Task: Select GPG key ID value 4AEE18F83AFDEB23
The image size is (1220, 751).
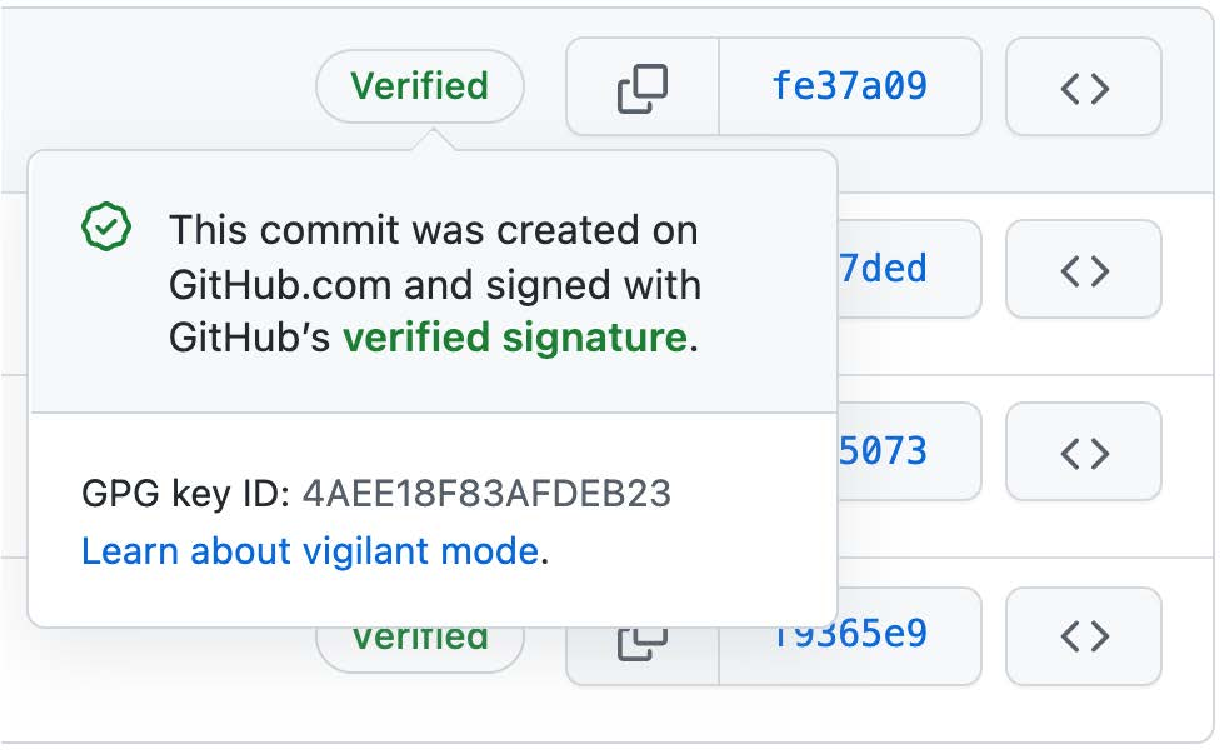Action: (x=486, y=494)
